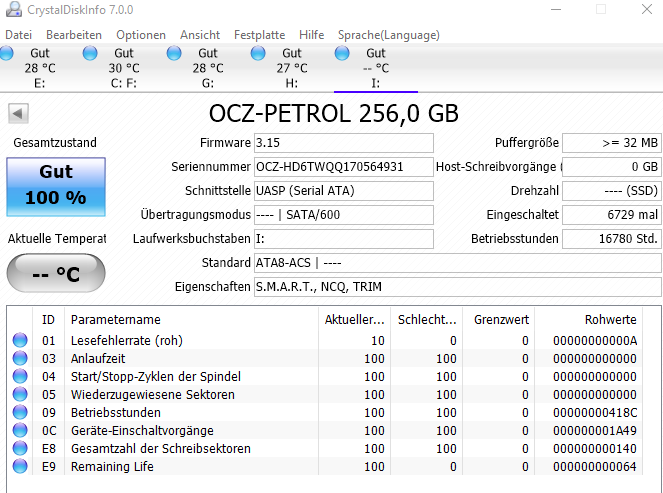
Task: Open the Festplatte menu
Action: click(260, 35)
